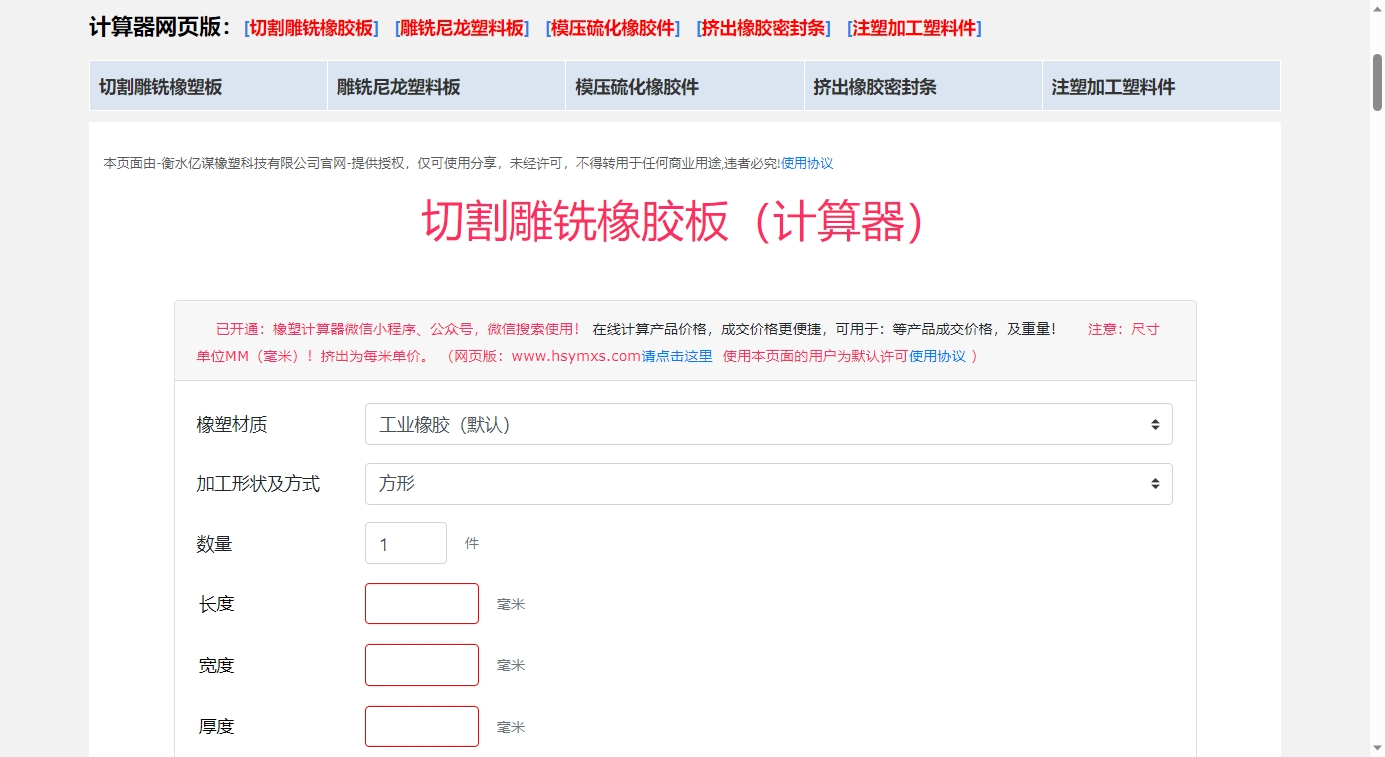Switch to the 切割雕铣橡塑板 tab

click(209, 86)
